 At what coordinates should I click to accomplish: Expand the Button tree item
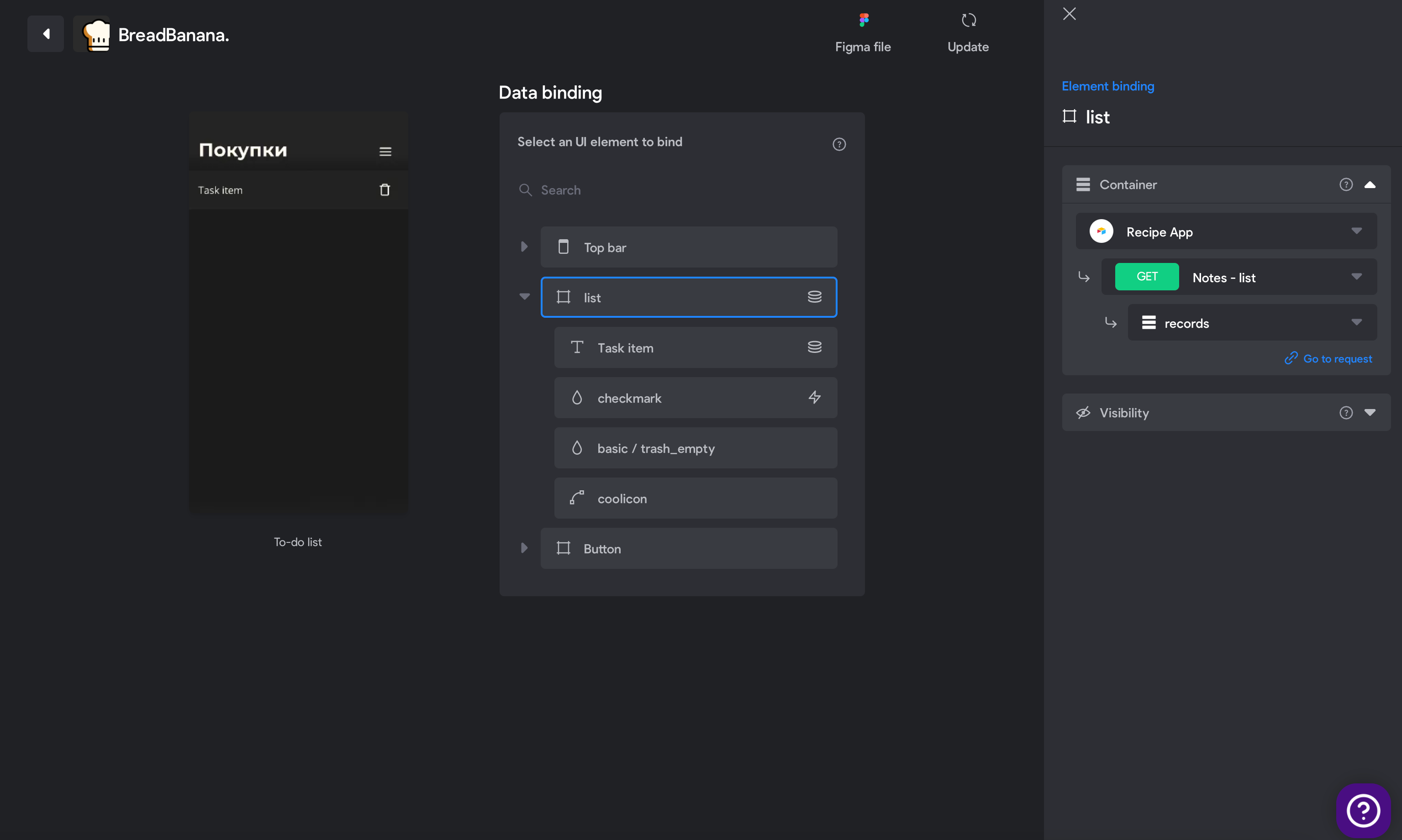(524, 547)
